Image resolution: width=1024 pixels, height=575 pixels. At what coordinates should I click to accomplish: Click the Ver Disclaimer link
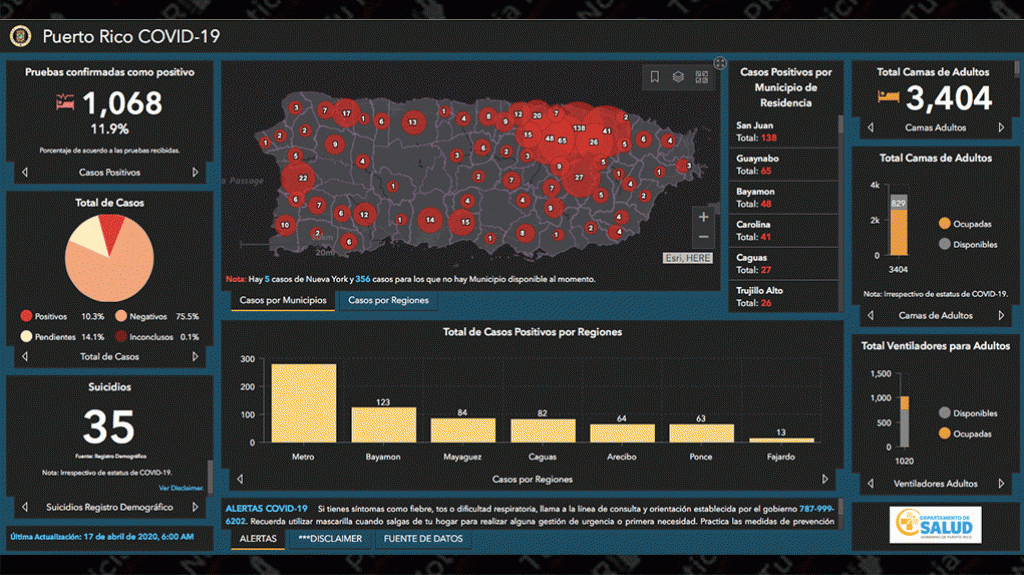coord(180,488)
